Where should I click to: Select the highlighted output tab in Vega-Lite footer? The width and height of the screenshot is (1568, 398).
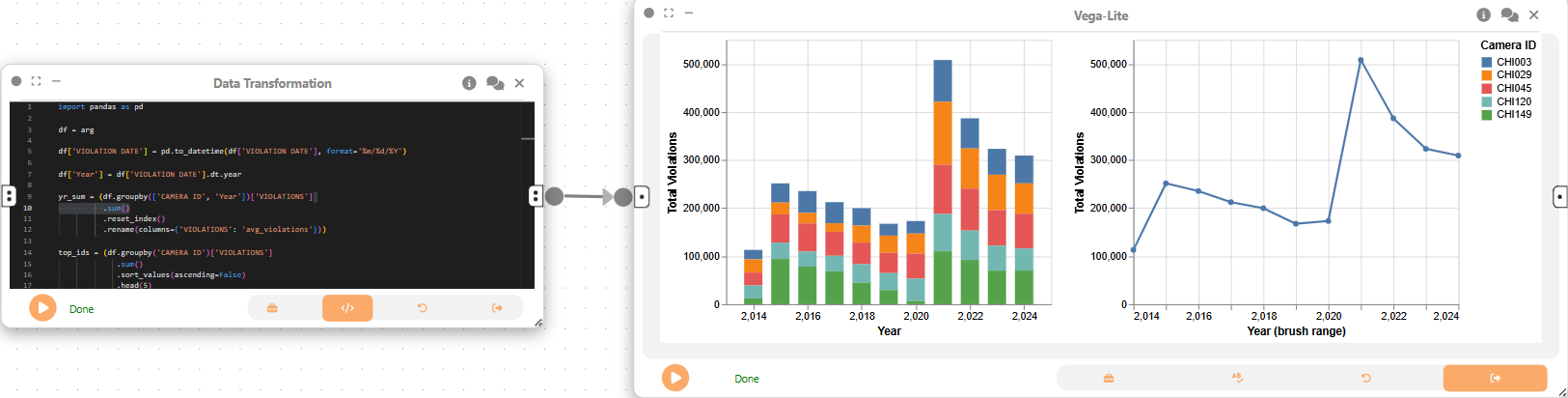point(1495,378)
